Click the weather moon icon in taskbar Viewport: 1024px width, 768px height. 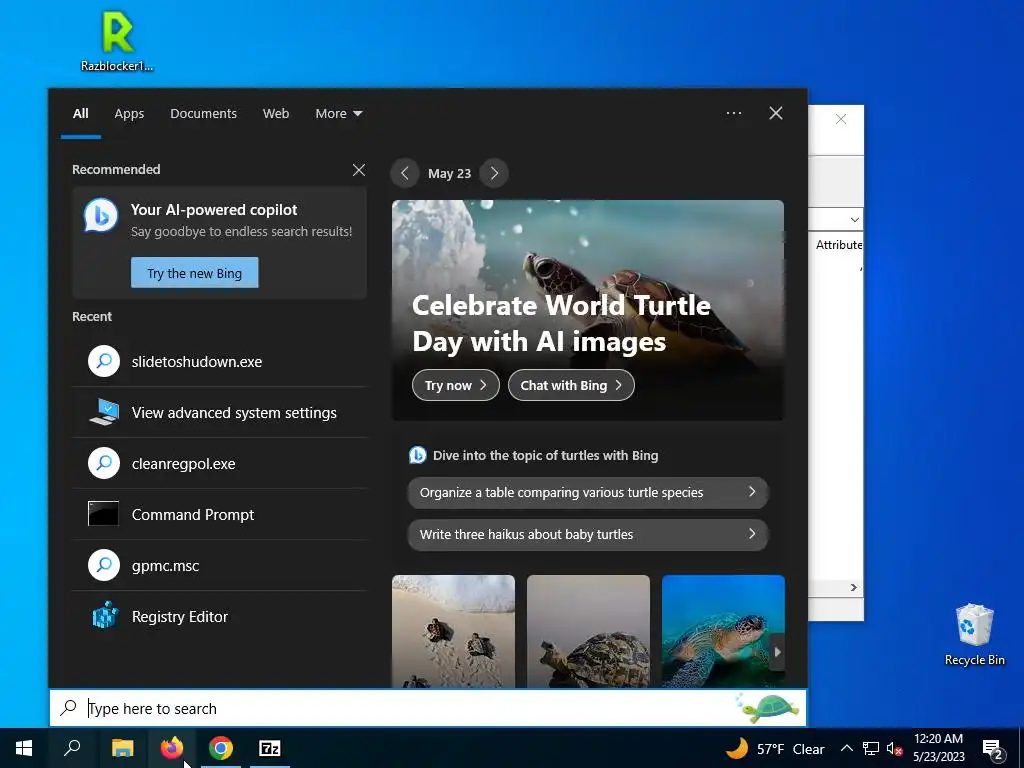pos(737,748)
